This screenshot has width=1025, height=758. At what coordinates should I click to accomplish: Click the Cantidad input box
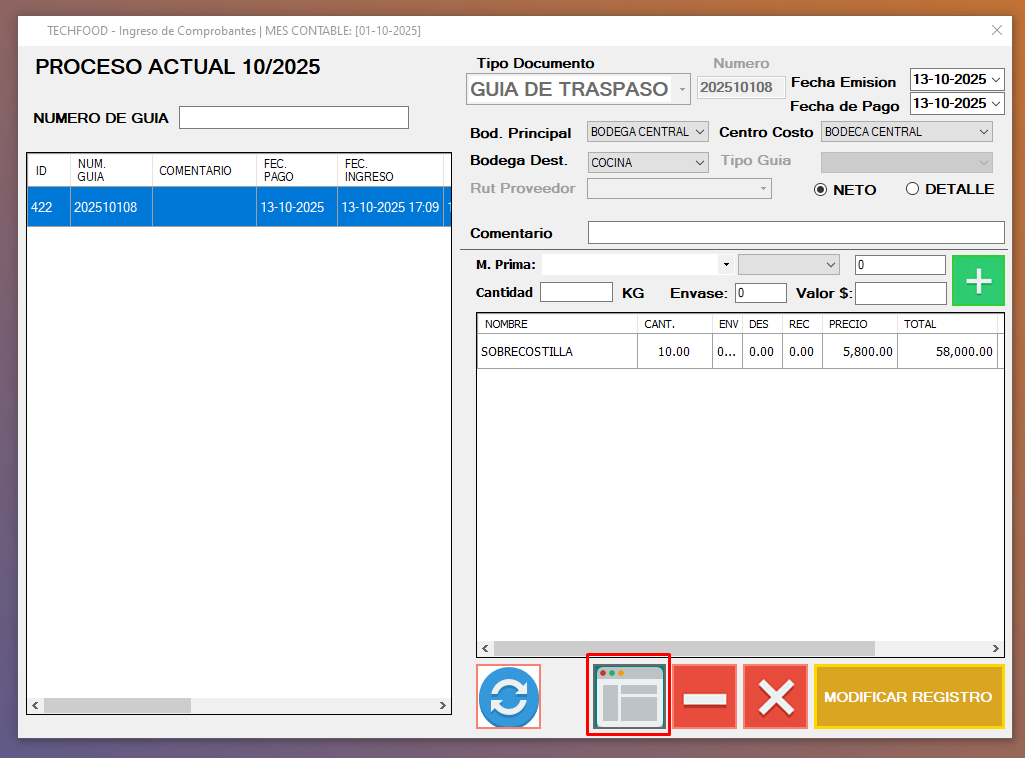tap(576, 293)
